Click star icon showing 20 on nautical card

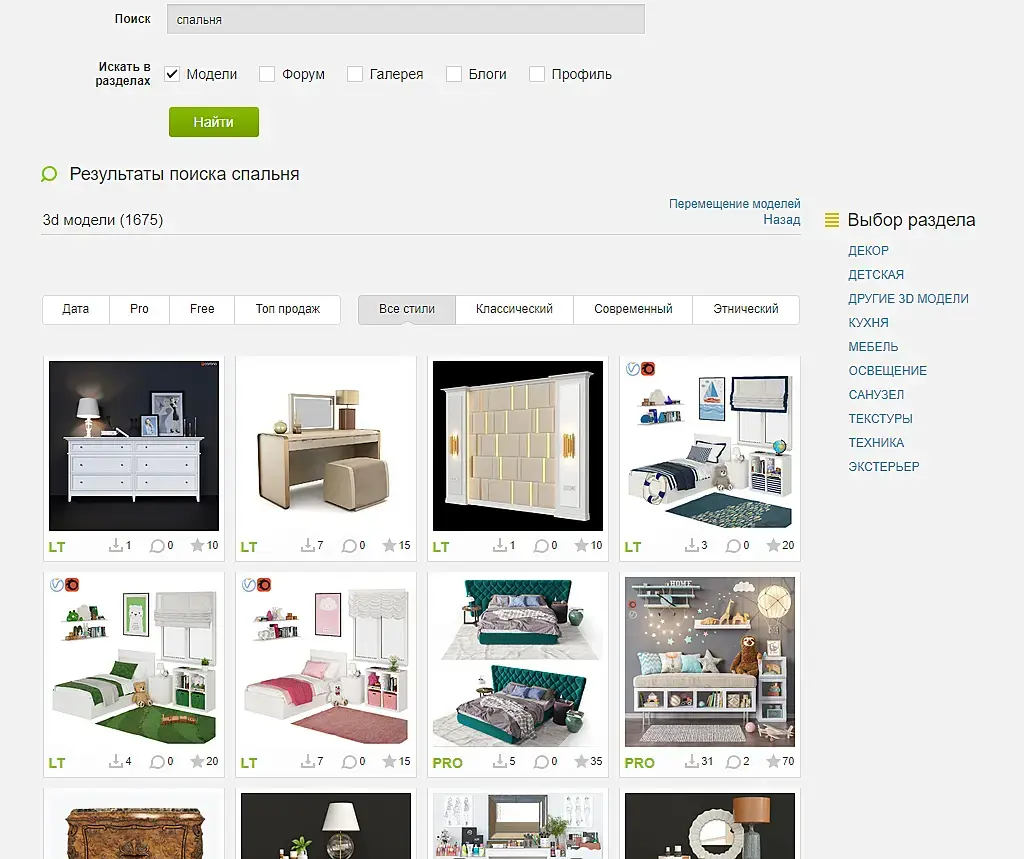(x=773, y=545)
